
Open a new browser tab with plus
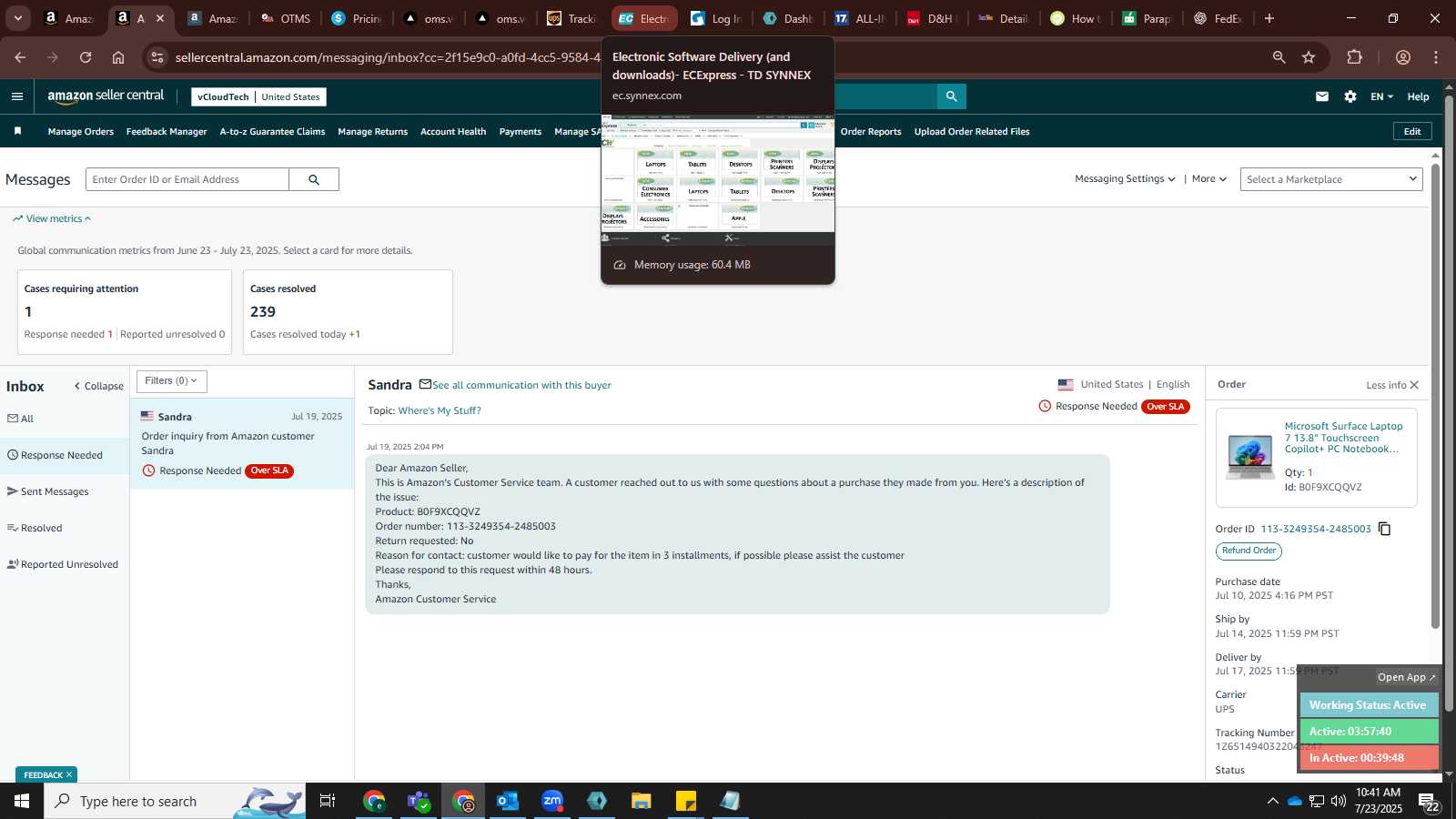1269,18
